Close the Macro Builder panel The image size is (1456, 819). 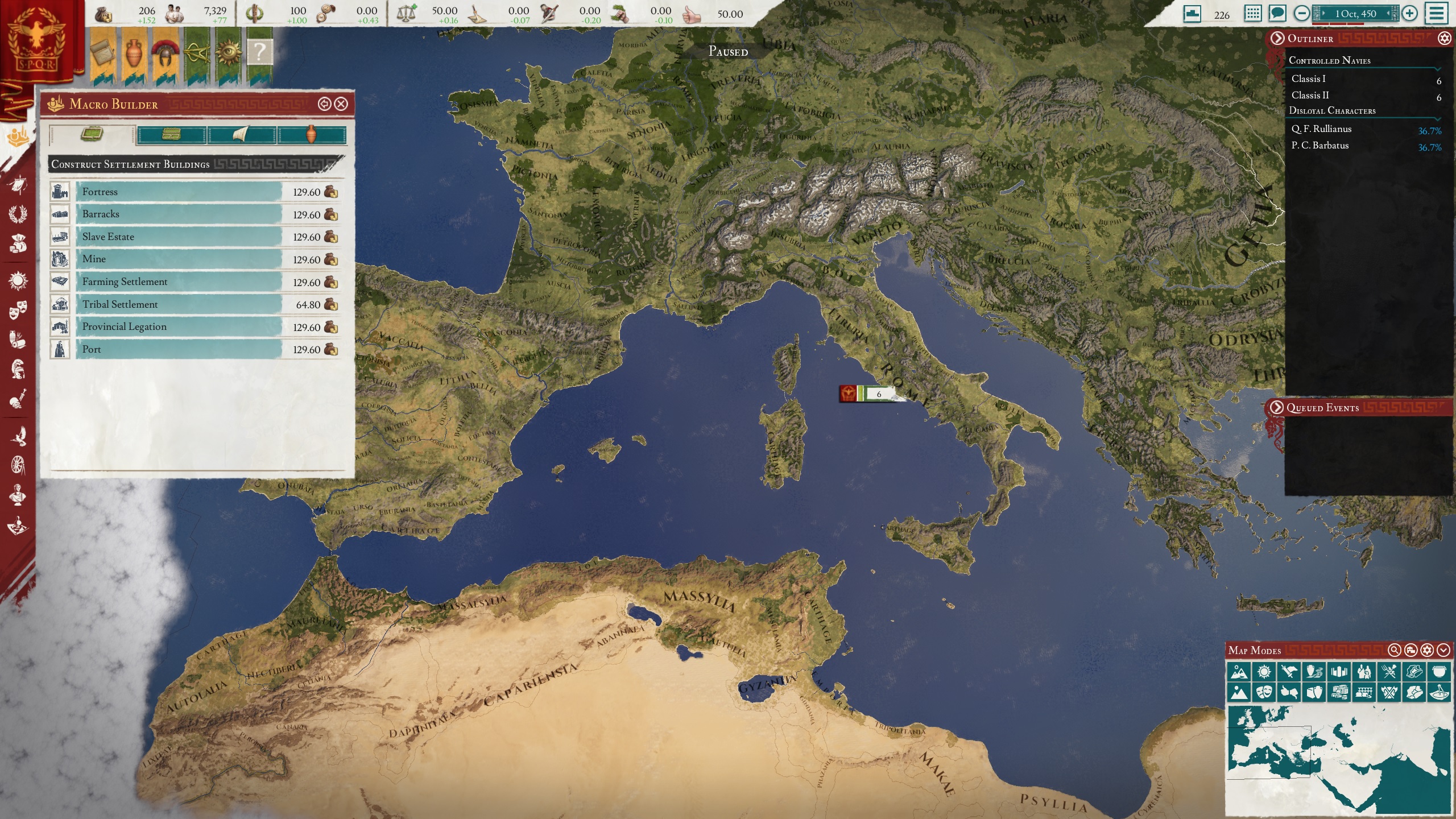click(x=341, y=104)
